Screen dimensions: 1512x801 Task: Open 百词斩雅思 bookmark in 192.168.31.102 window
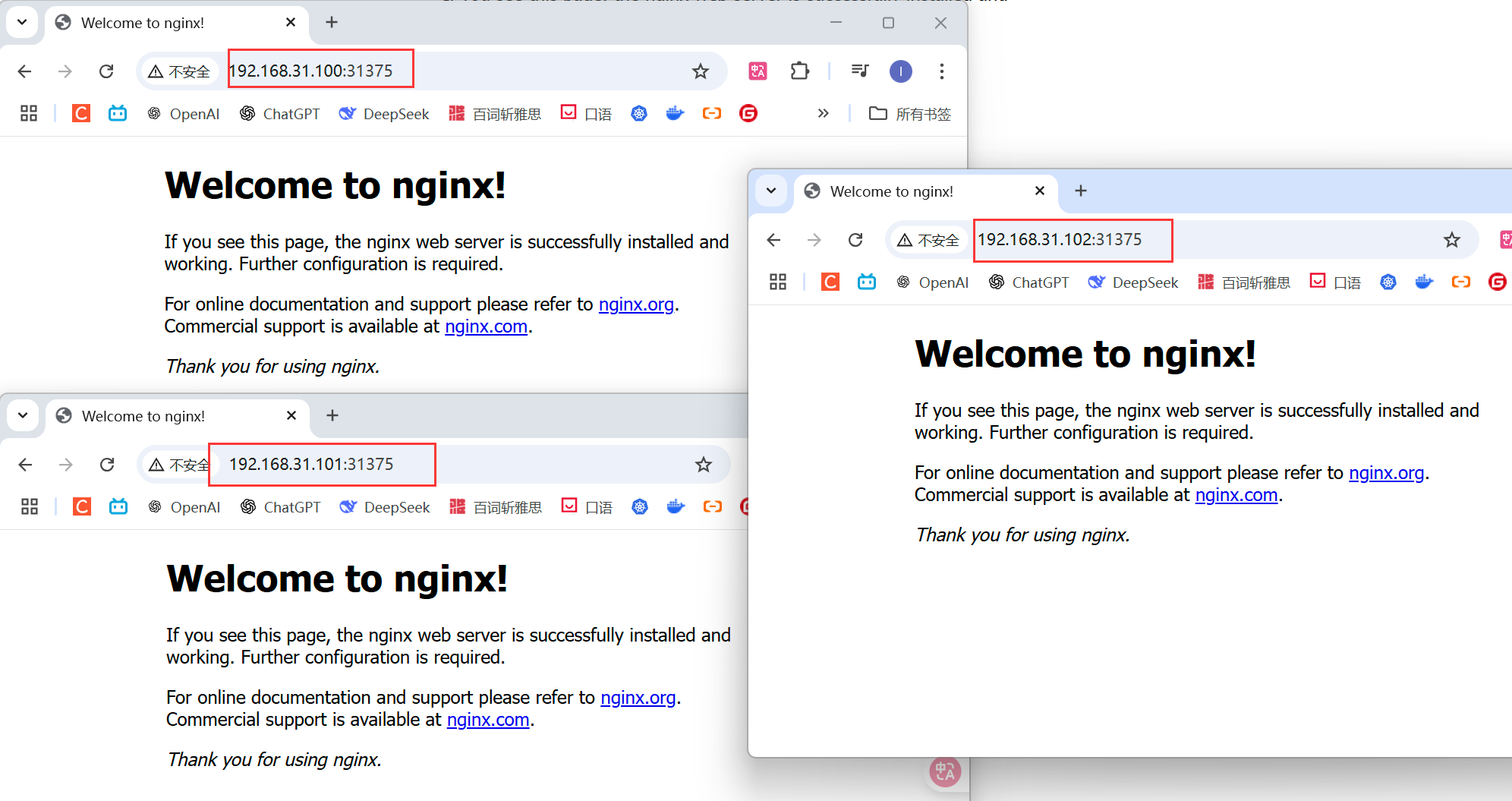pos(1244,282)
